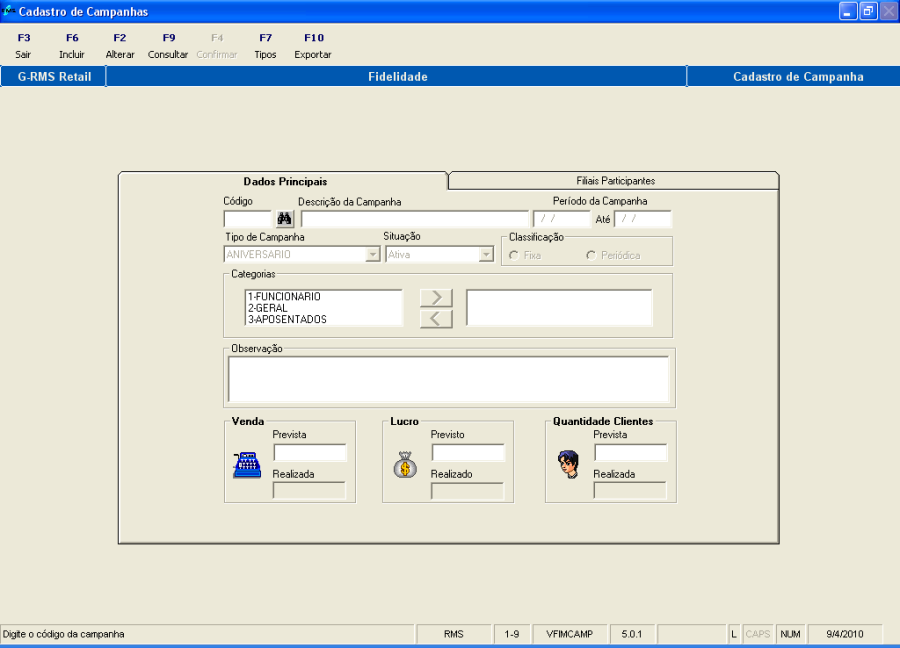Move category left with the < arrow button
900x648 pixels.
coord(436,319)
